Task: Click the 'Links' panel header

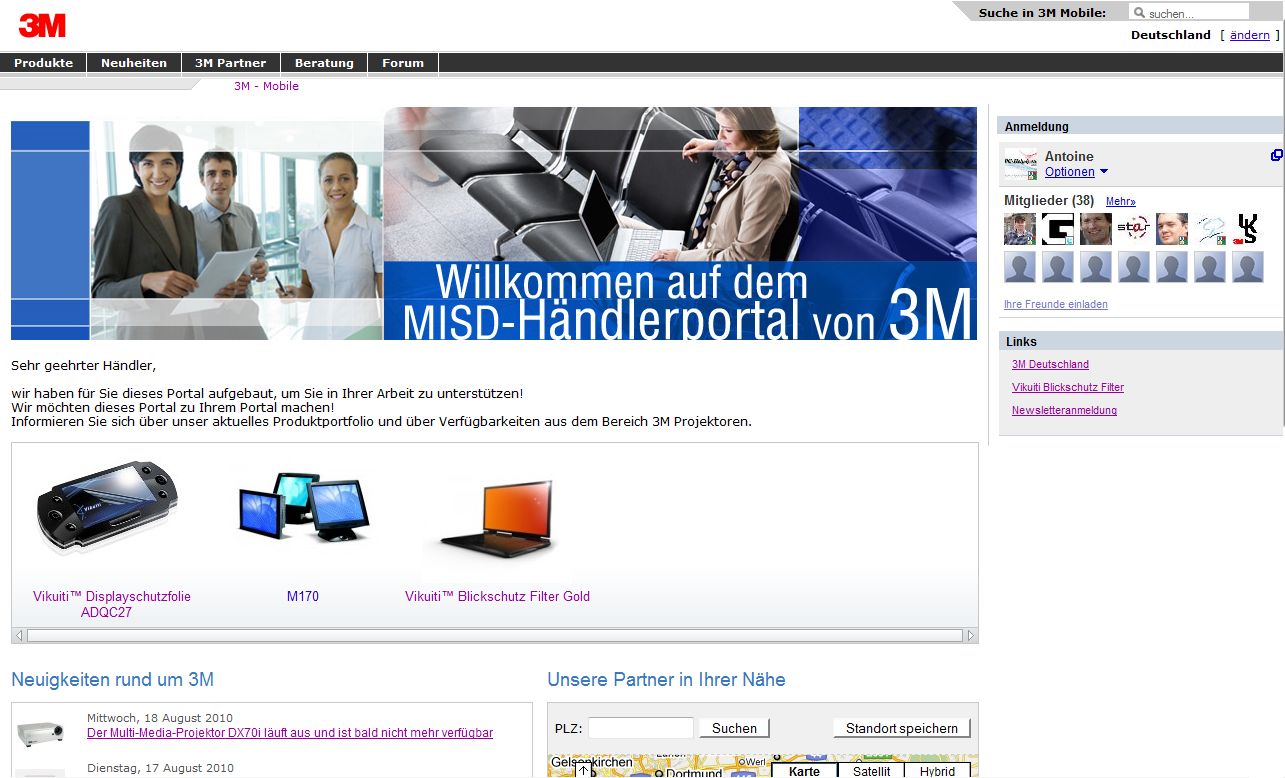Action: click(x=1140, y=341)
